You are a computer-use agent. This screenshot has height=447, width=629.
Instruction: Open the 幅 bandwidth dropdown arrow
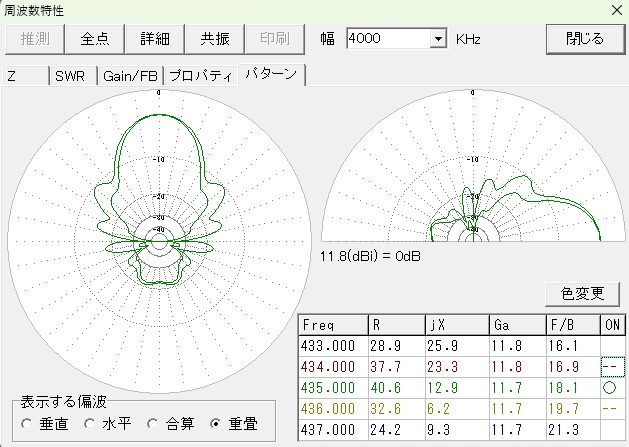pyautogui.click(x=437, y=39)
